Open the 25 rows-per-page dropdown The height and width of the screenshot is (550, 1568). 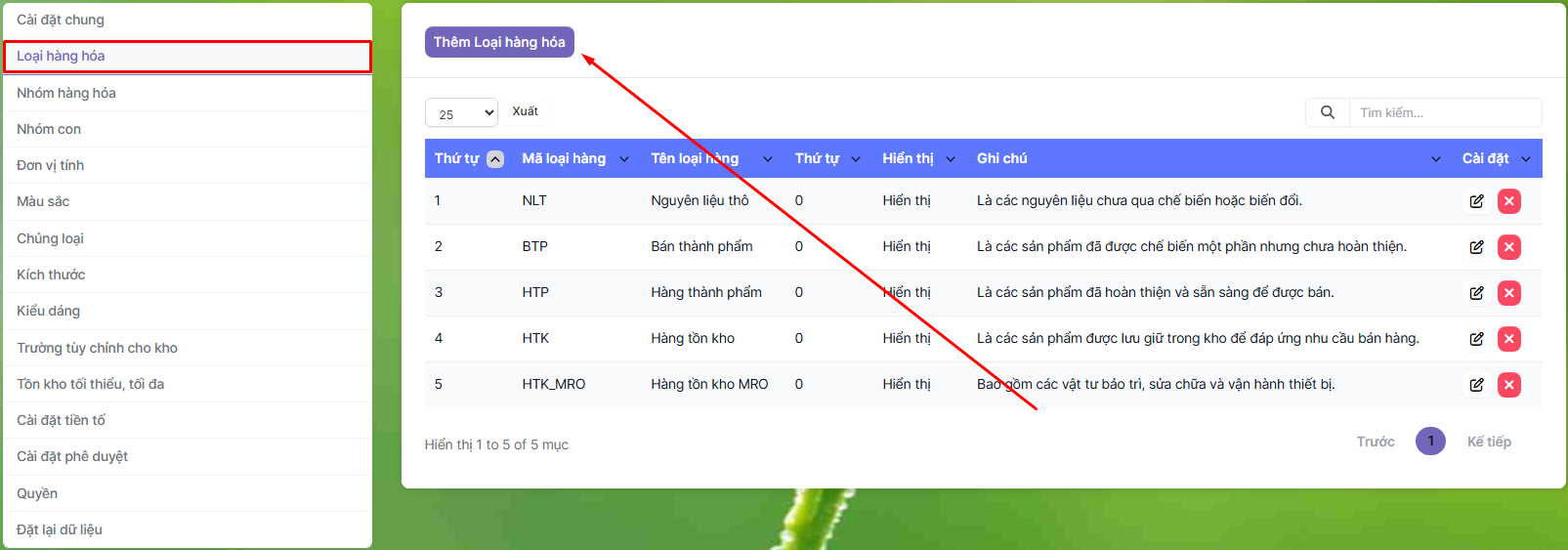click(461, 113)
